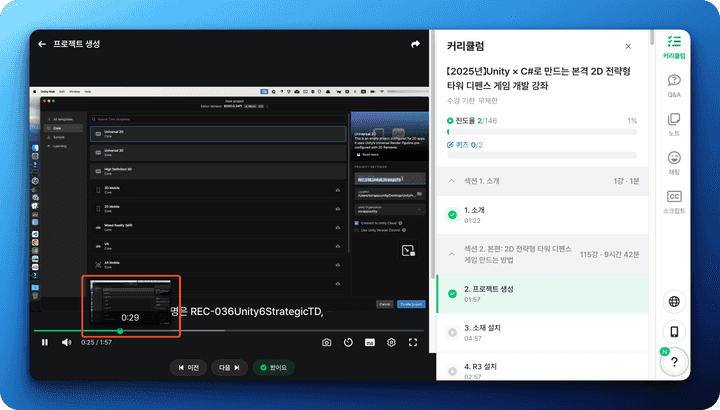Enter fullscreen video mode
Screen dimensions: 720x410
413,343
